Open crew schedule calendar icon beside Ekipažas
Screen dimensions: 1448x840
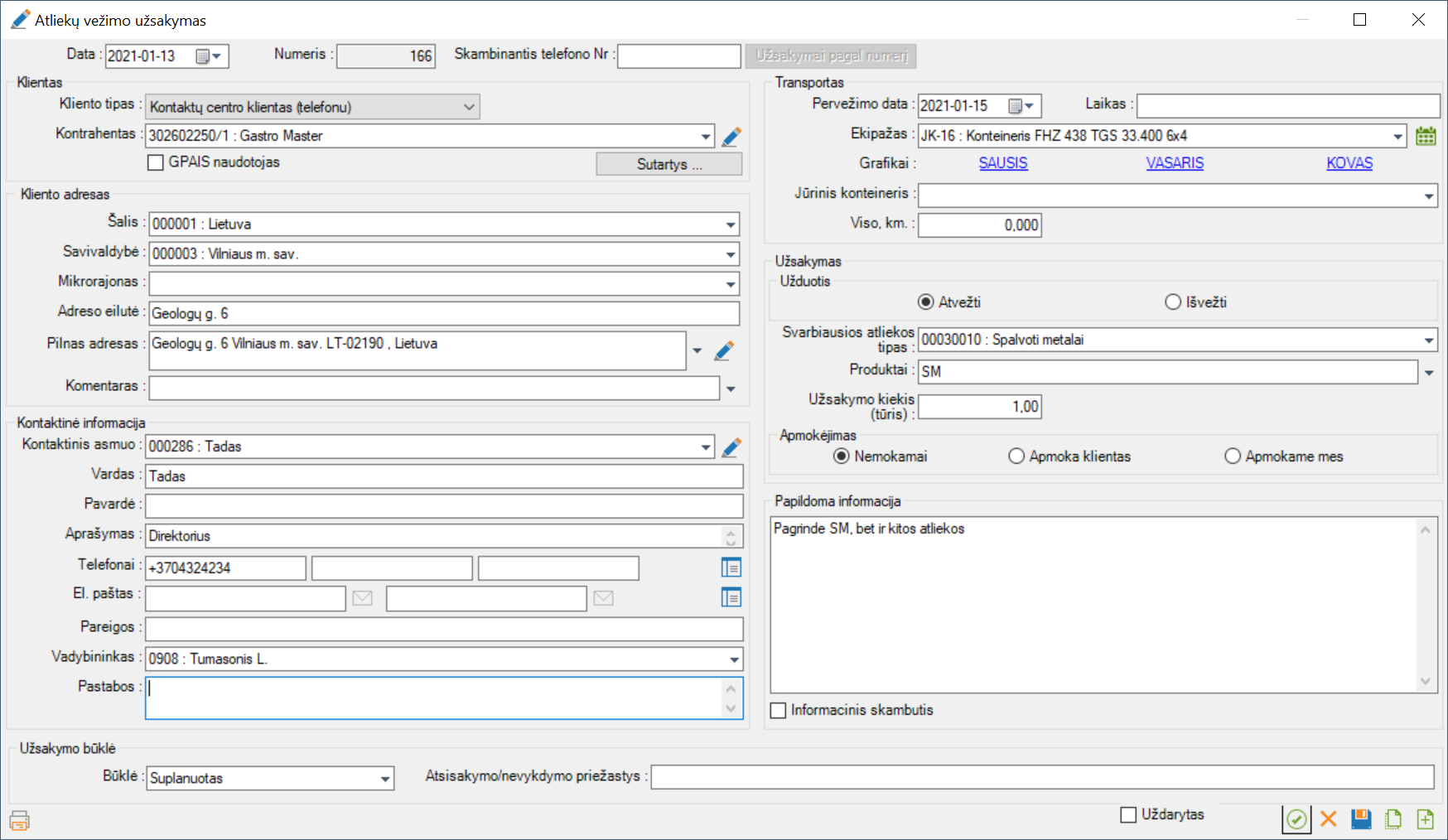point(1426,136)
